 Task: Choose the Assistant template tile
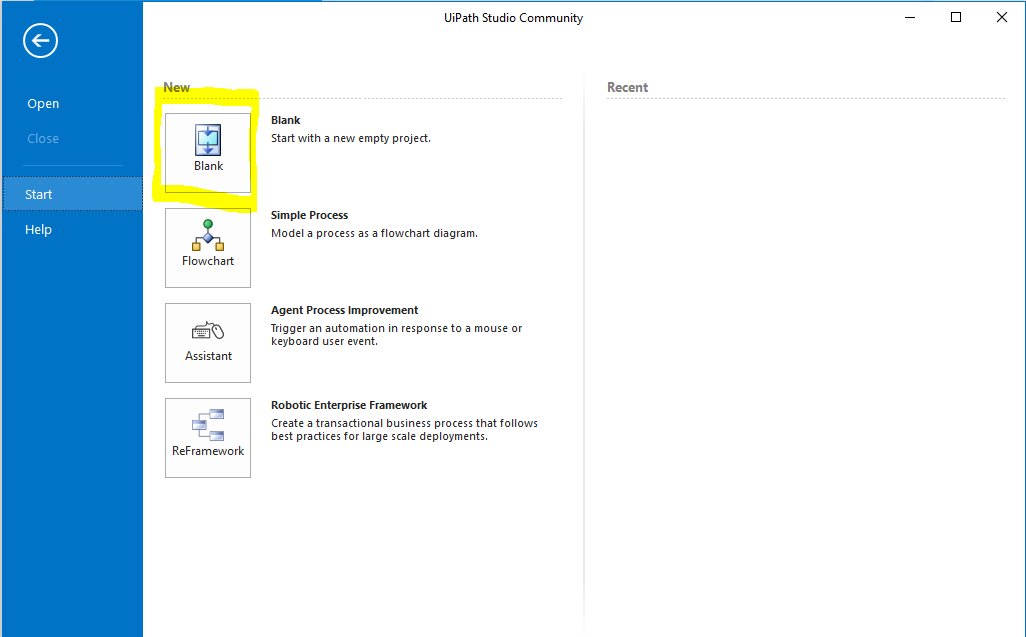pyautogui.click(x=207, y=343)
